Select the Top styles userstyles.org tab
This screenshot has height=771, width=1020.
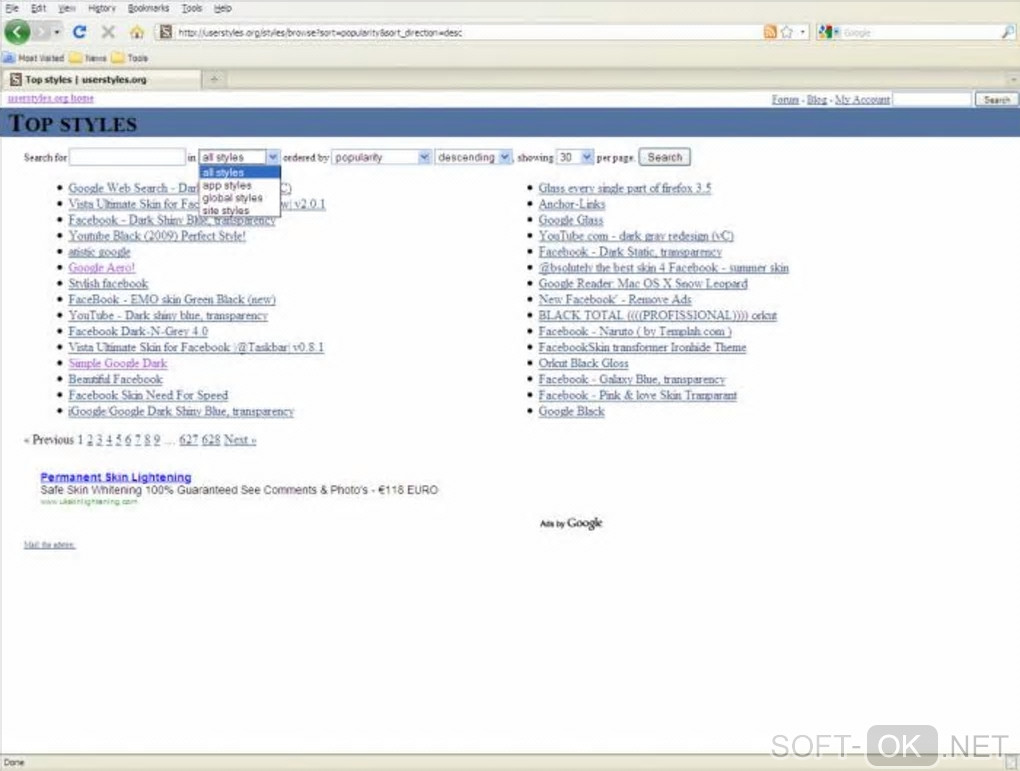101,79
